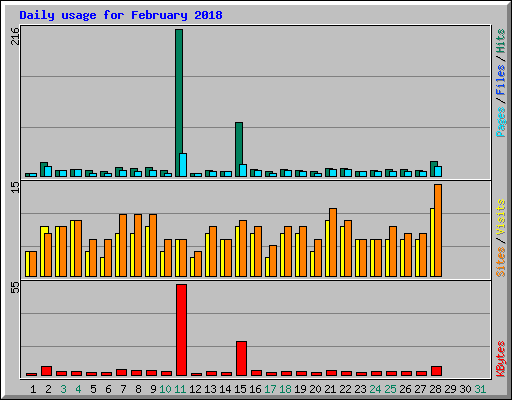
Task: Click the red KBytes bar for day 15
Action: 241,358
